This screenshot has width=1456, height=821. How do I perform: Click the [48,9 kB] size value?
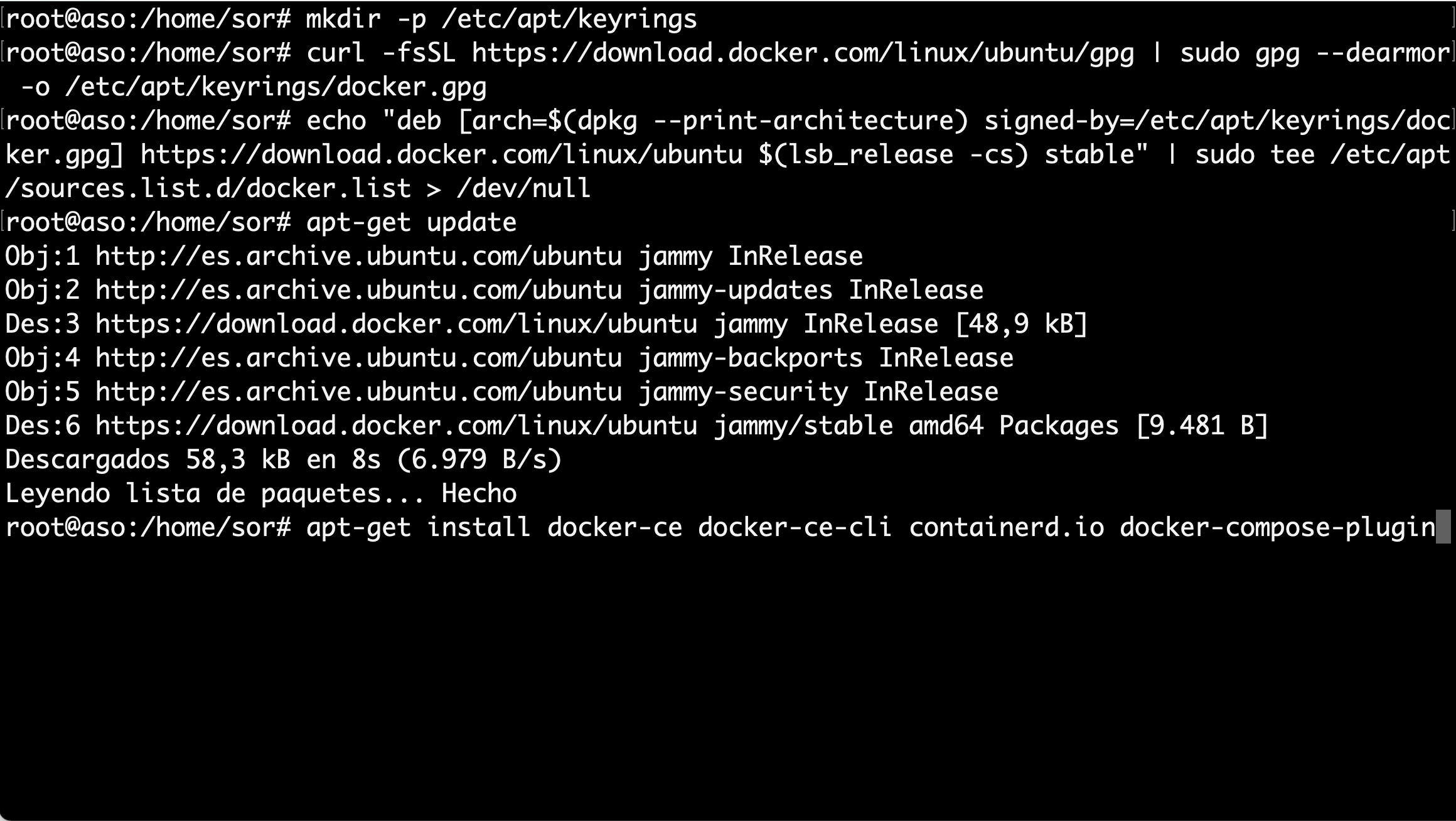(x=1021, y=324)
